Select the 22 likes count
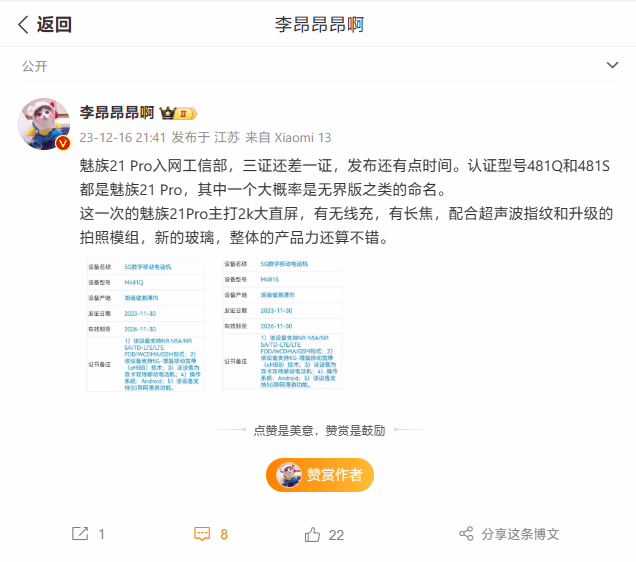Viewport: 636px width, 562px height. pyautogui.click(x=336, y=535)
